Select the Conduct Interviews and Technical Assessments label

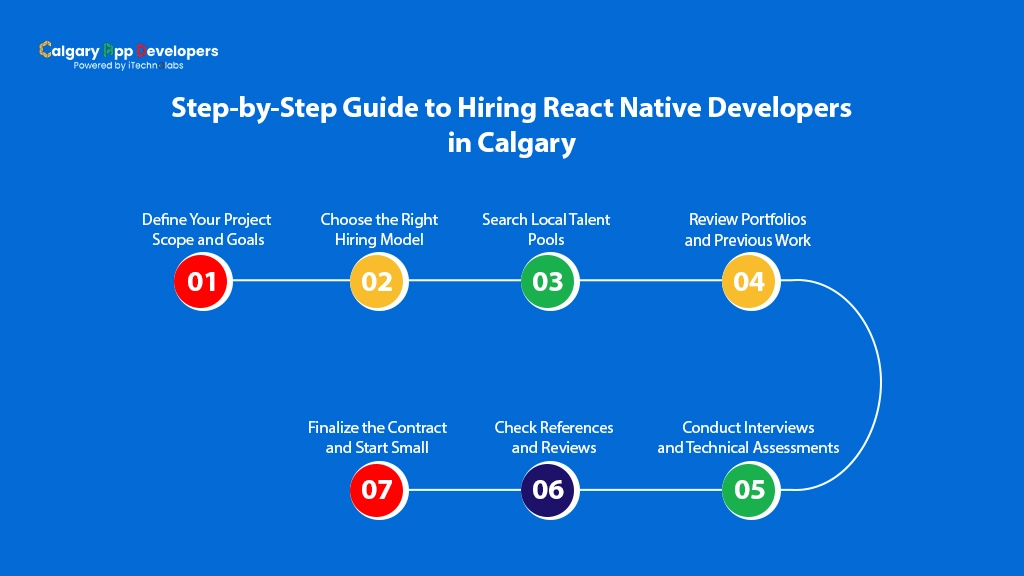(x=748, y=437)
